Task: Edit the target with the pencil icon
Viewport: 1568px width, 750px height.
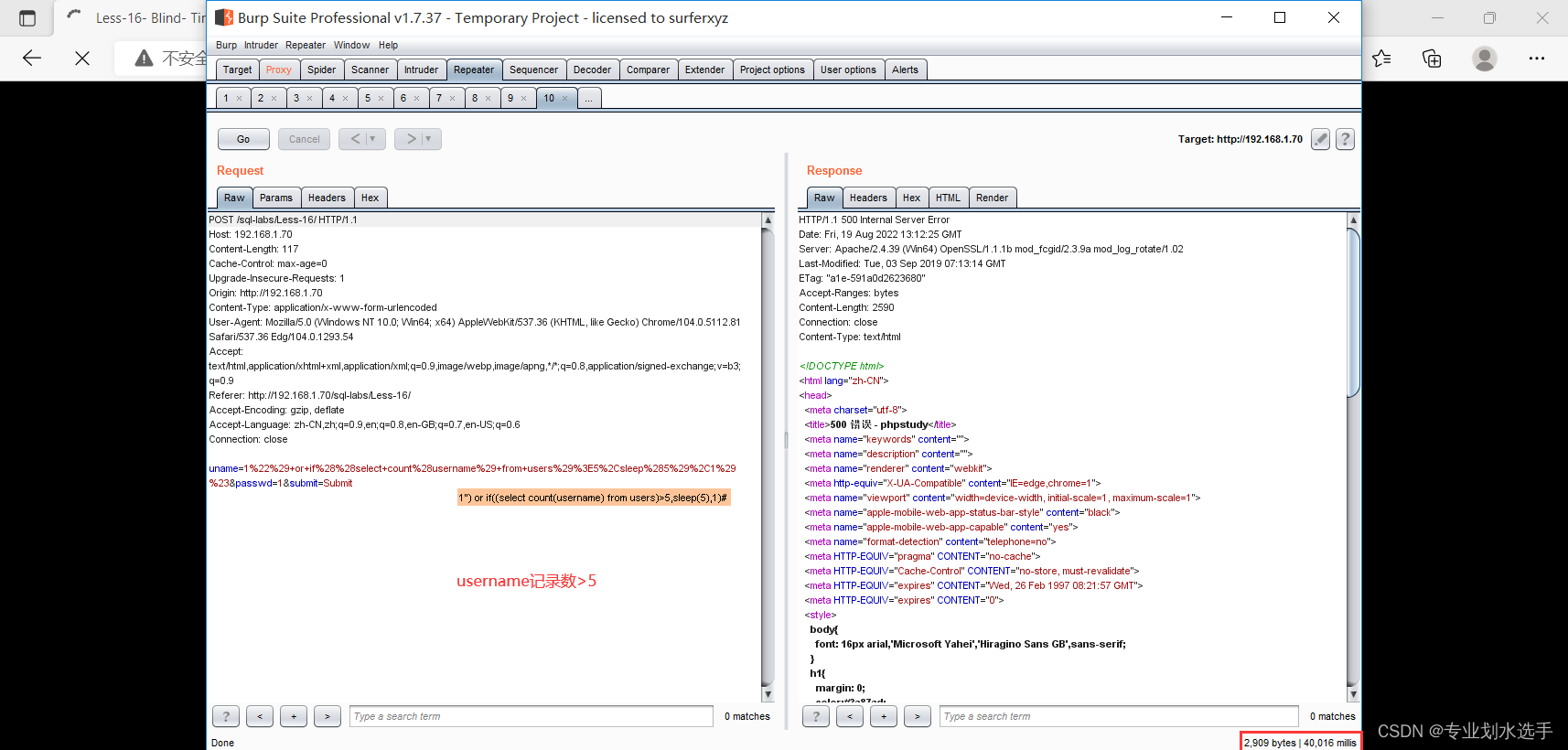Action: point(1320,139)
